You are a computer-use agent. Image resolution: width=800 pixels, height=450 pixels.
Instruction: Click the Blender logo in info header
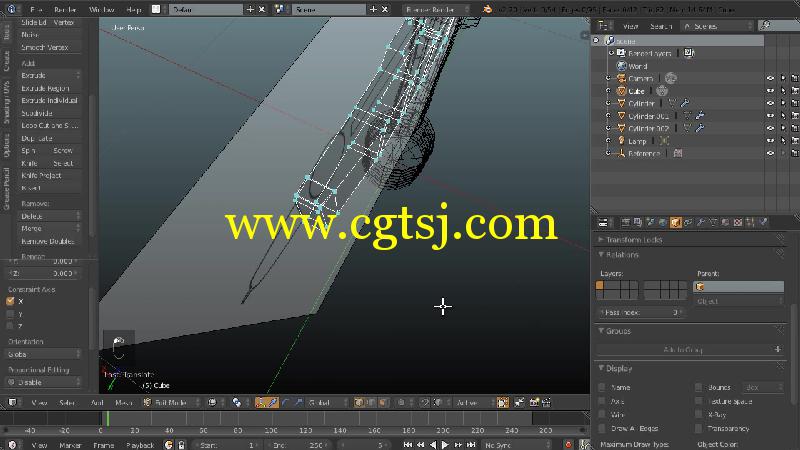tap(487, 9)
